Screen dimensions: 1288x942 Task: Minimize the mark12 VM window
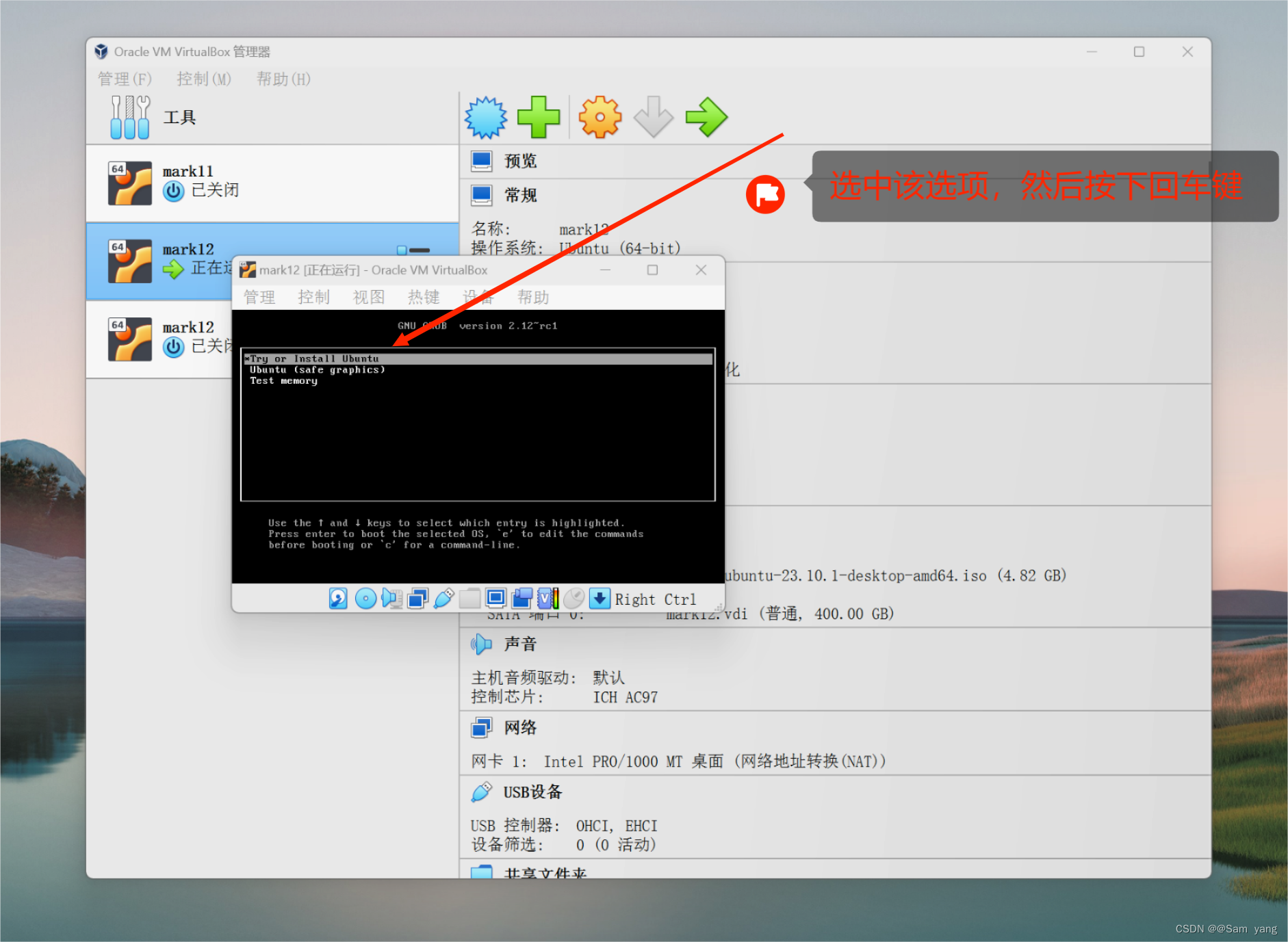pos(605,270)
